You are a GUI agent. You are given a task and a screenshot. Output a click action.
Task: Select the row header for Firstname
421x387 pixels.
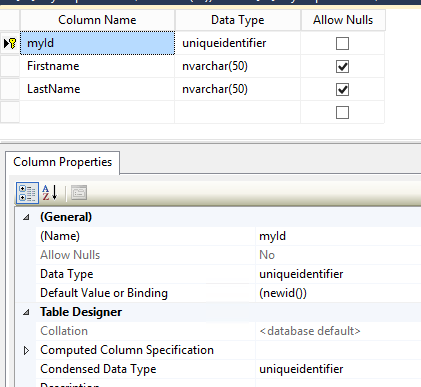(10, 66)
